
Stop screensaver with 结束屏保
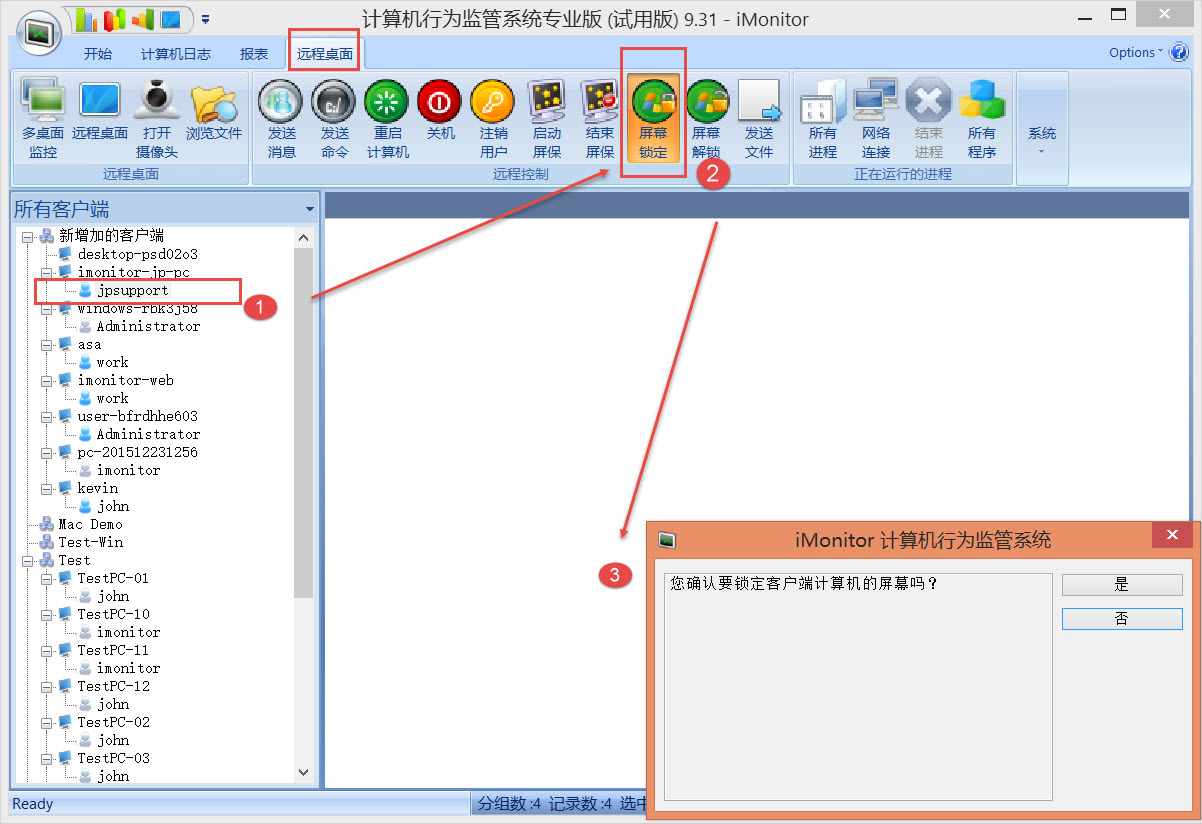600,121
